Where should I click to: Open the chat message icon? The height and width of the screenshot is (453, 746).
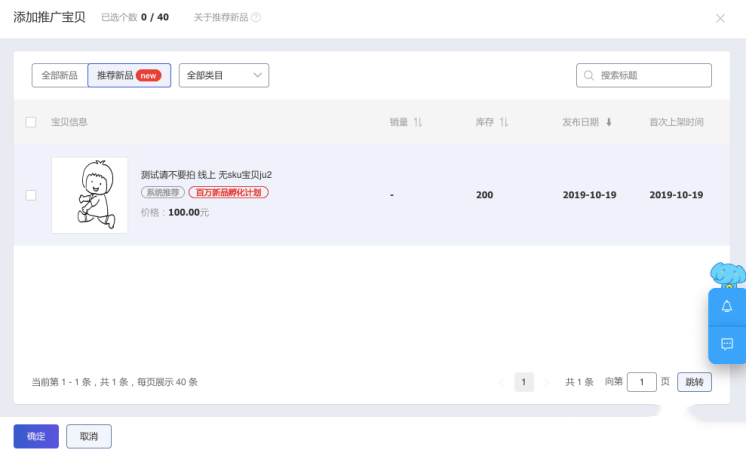(727, 344)
